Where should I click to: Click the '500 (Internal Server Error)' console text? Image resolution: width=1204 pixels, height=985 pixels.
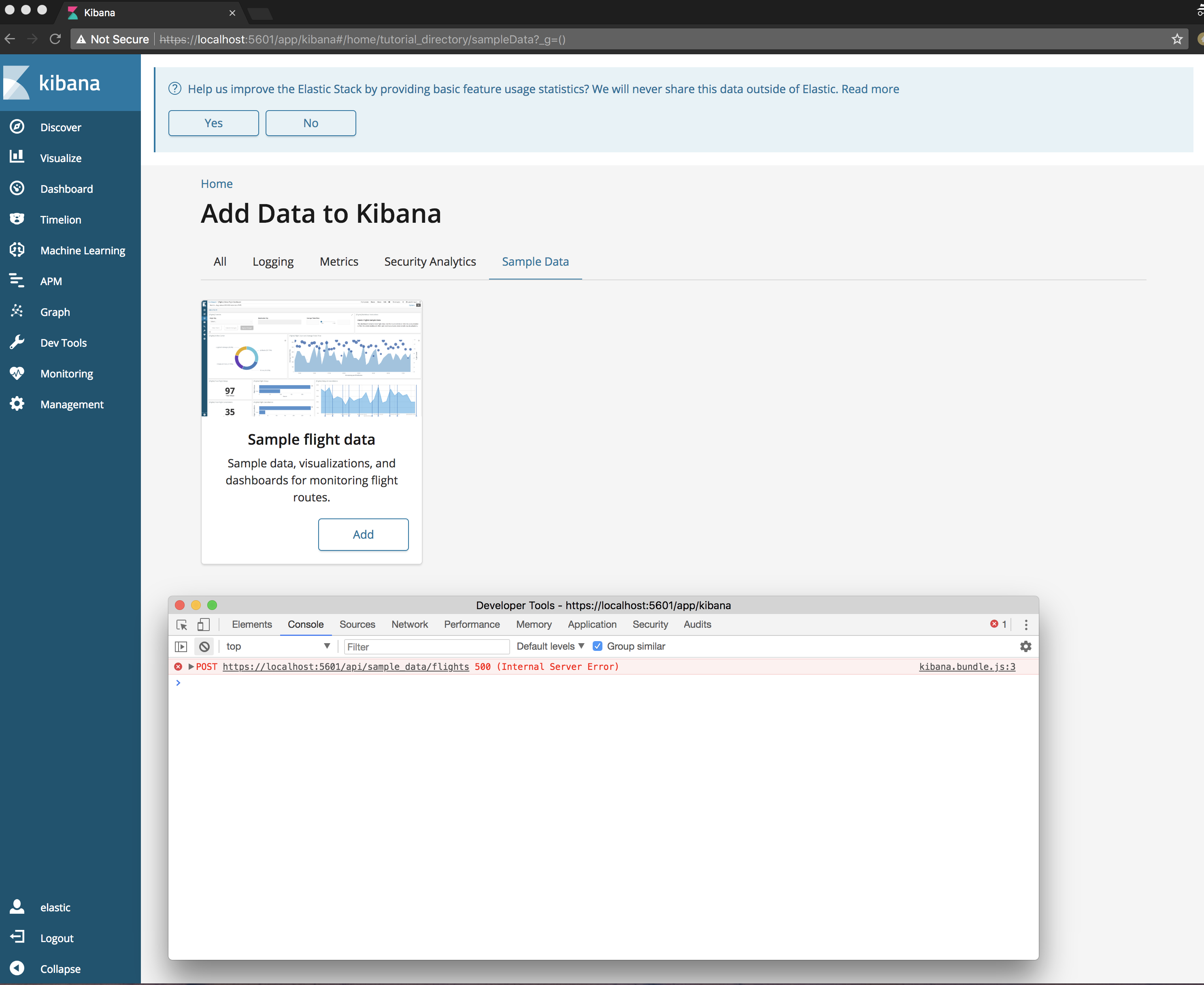click(547, 667)
